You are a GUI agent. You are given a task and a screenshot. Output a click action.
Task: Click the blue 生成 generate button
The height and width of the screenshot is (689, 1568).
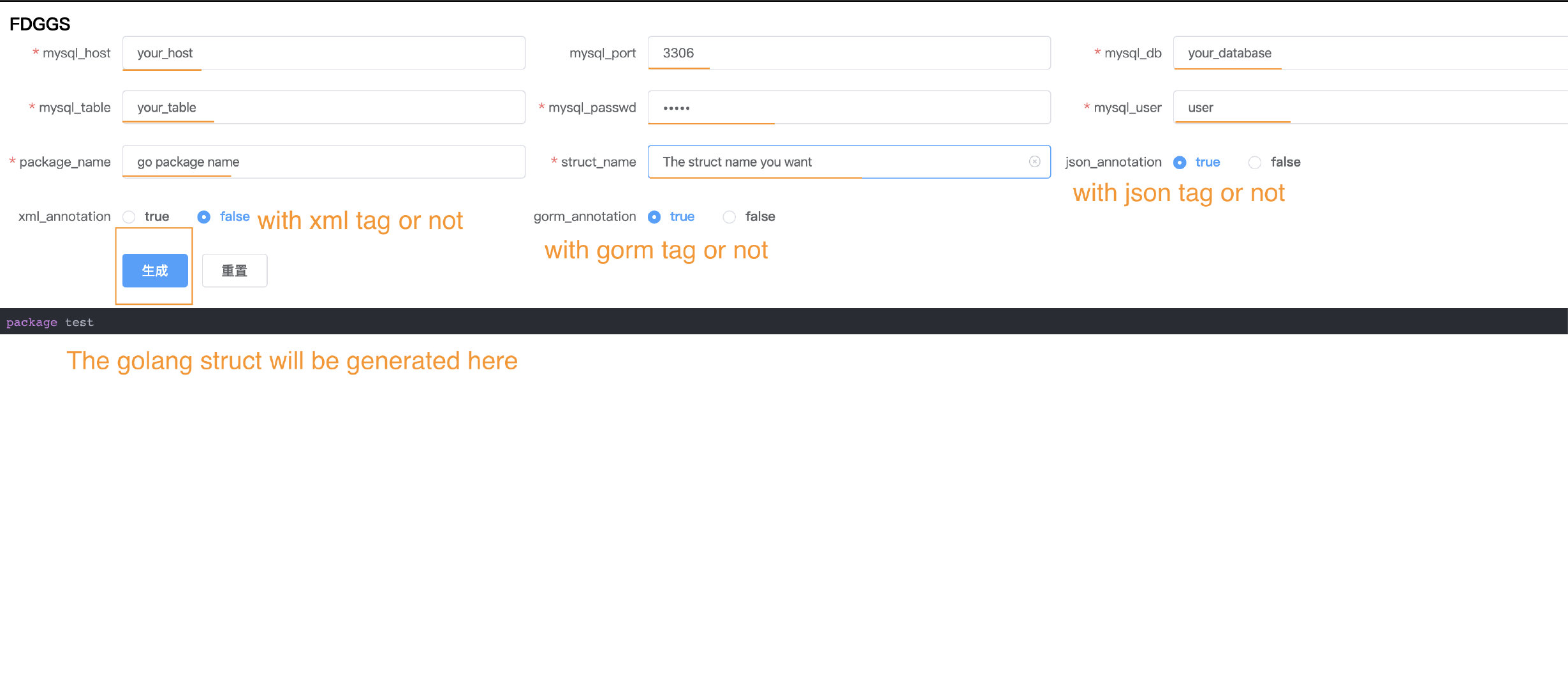click(x=155, y=270)
